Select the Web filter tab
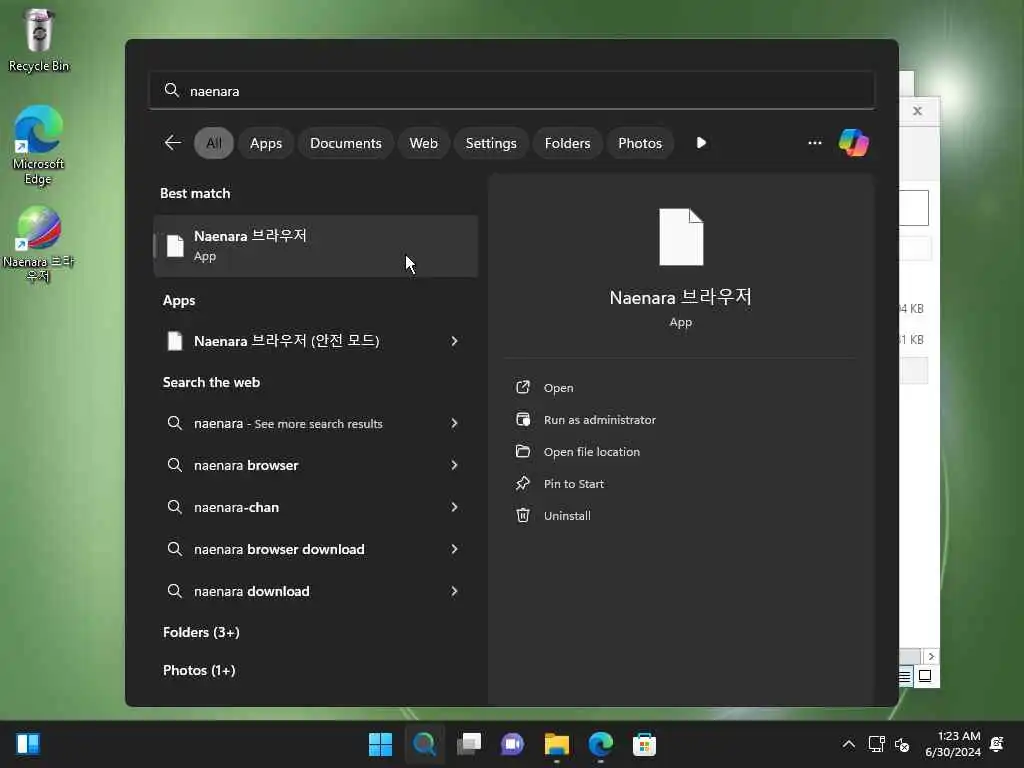Viewport: 1024px width, 768px height. click(423, 143)
